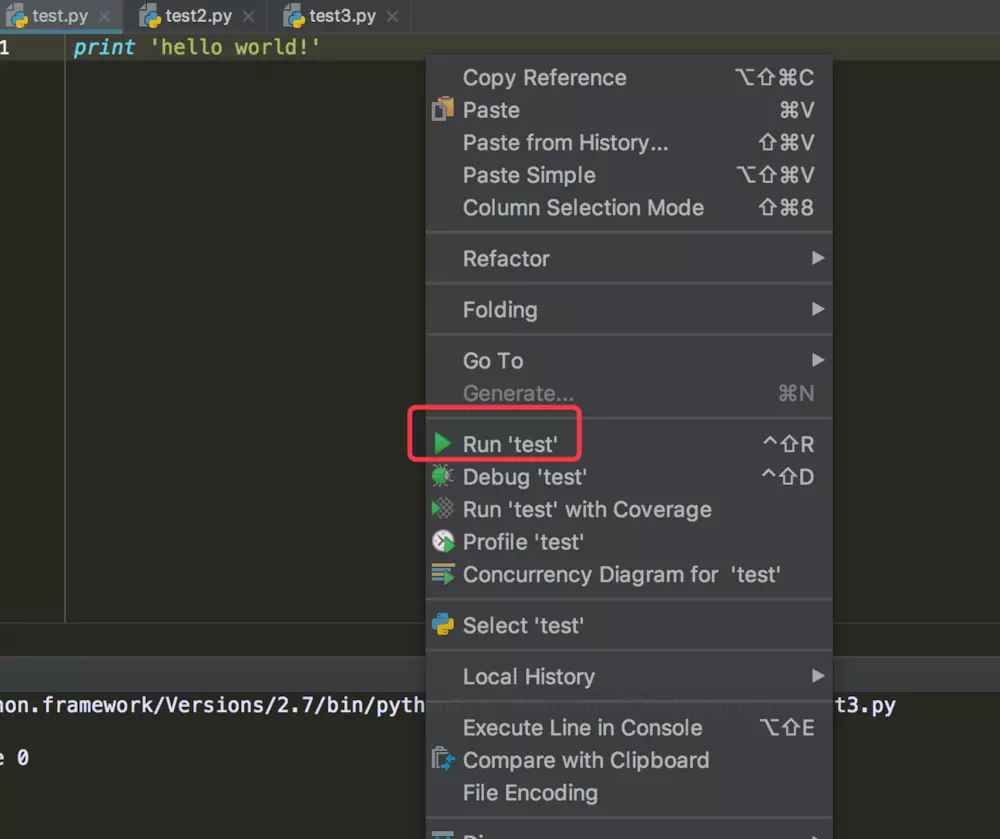Image resolution: width=1000 pixels, height=839 pixels.
Task: Expand the Refactor submenu arrow
Action: tap(818, 258)
